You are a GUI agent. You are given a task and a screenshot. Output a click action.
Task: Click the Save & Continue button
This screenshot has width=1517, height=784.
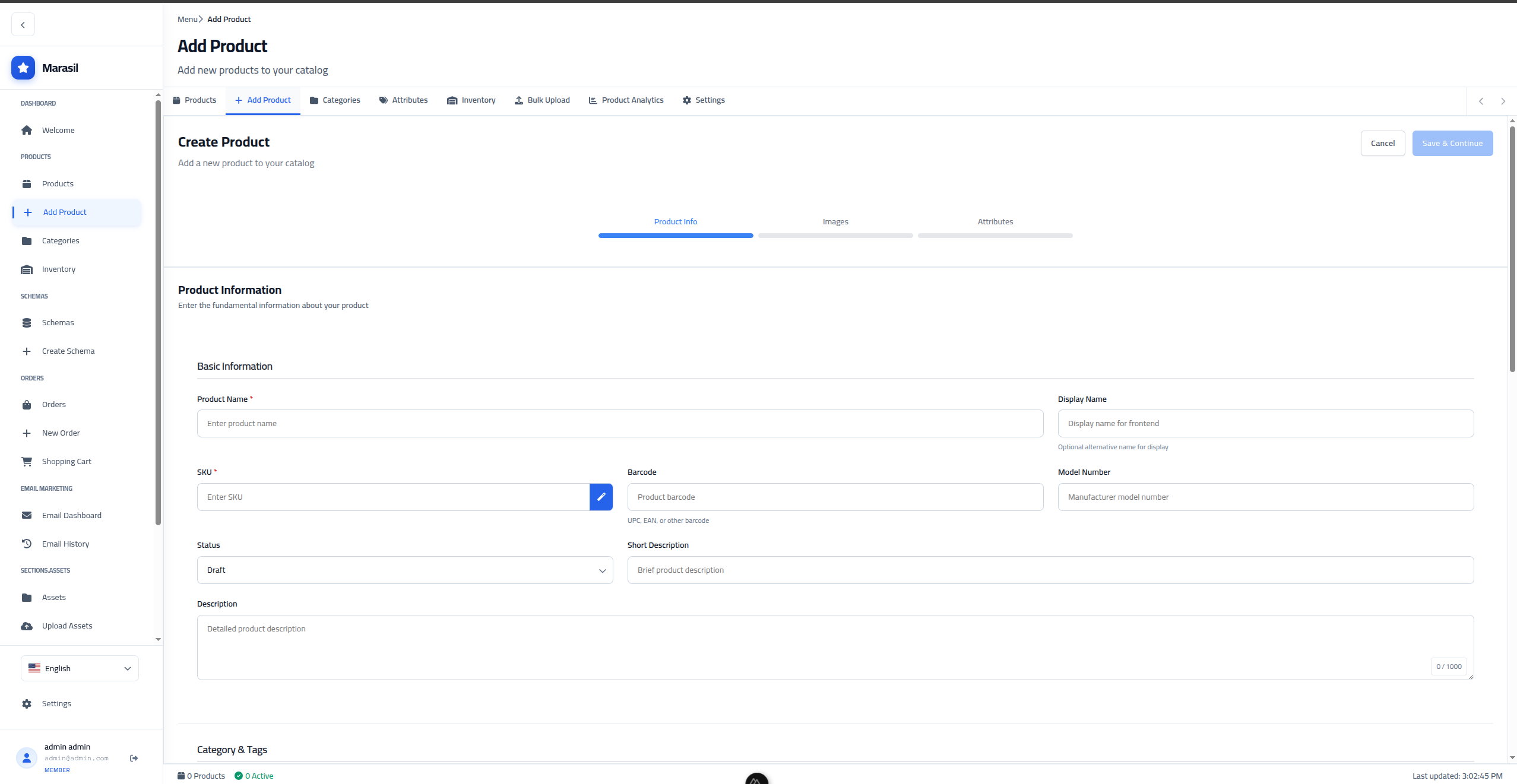[x=1452, y=143]
